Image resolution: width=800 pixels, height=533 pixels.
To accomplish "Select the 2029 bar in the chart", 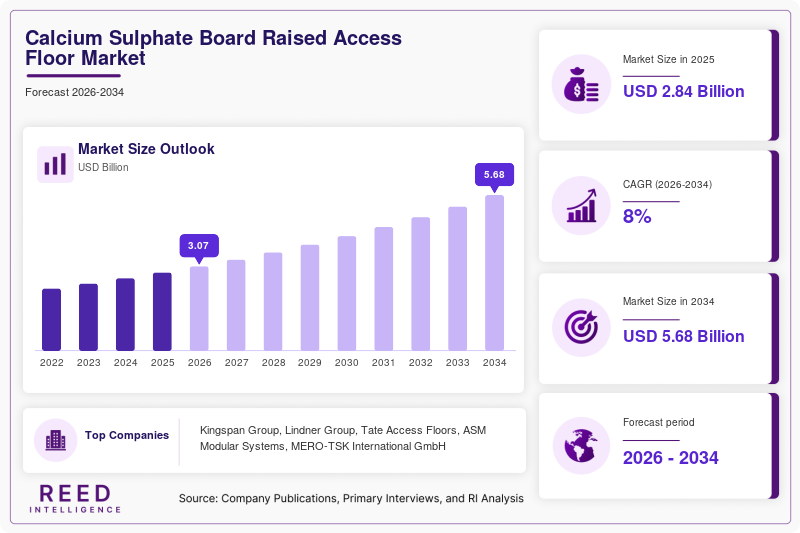I will 310,298.
